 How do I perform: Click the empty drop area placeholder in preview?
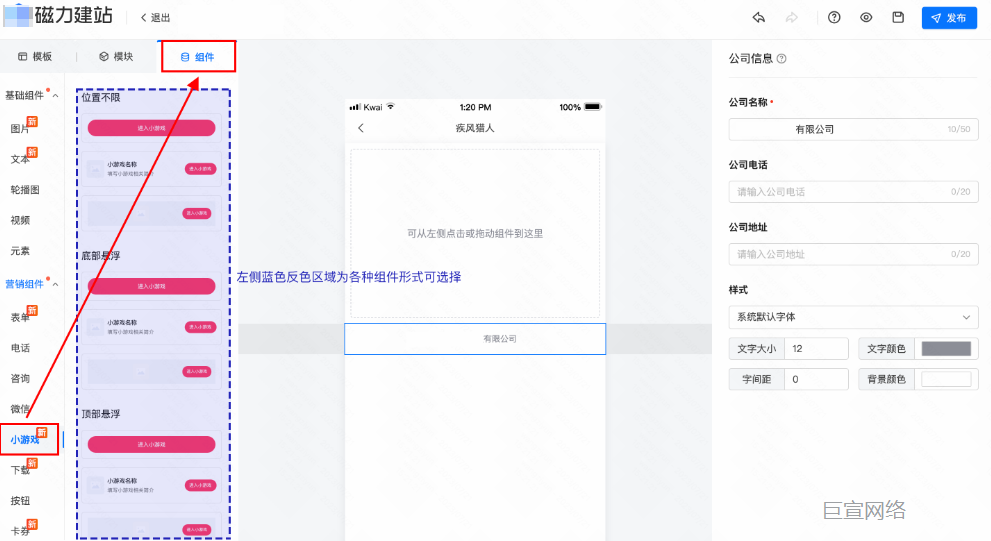[475, 233]
